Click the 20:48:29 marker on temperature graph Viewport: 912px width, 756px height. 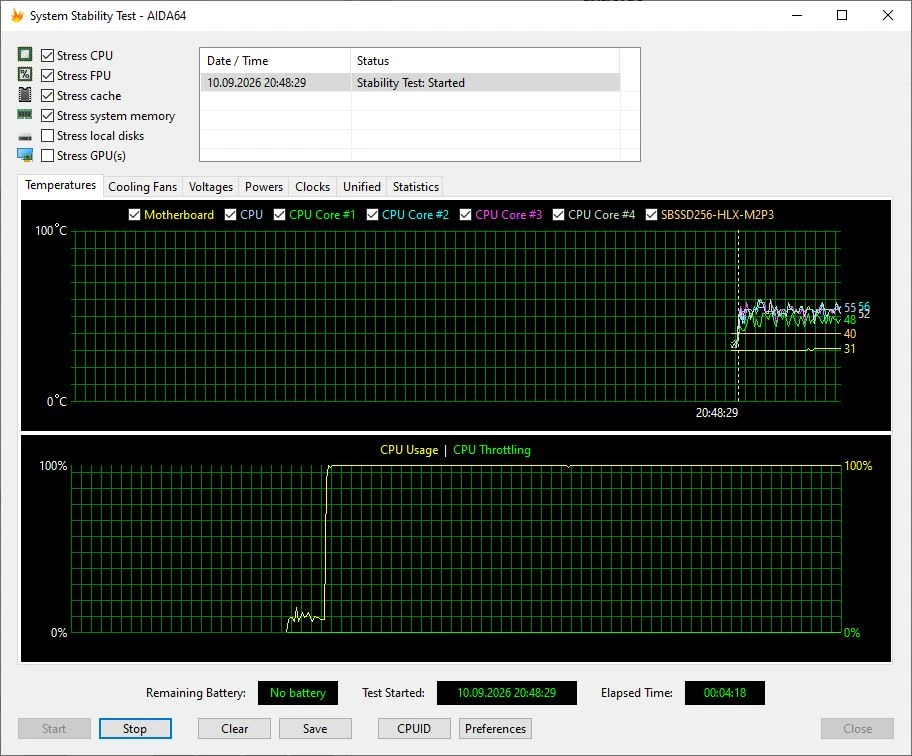(x=717, y=412)
